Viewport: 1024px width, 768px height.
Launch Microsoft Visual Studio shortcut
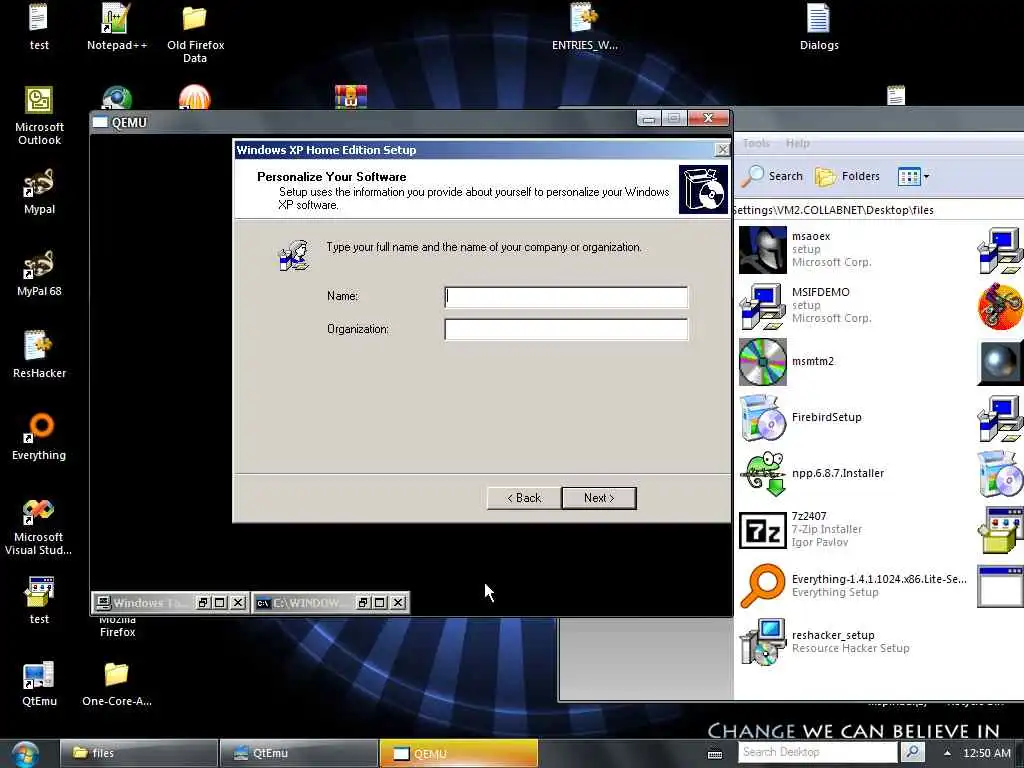tap(39, 526)
